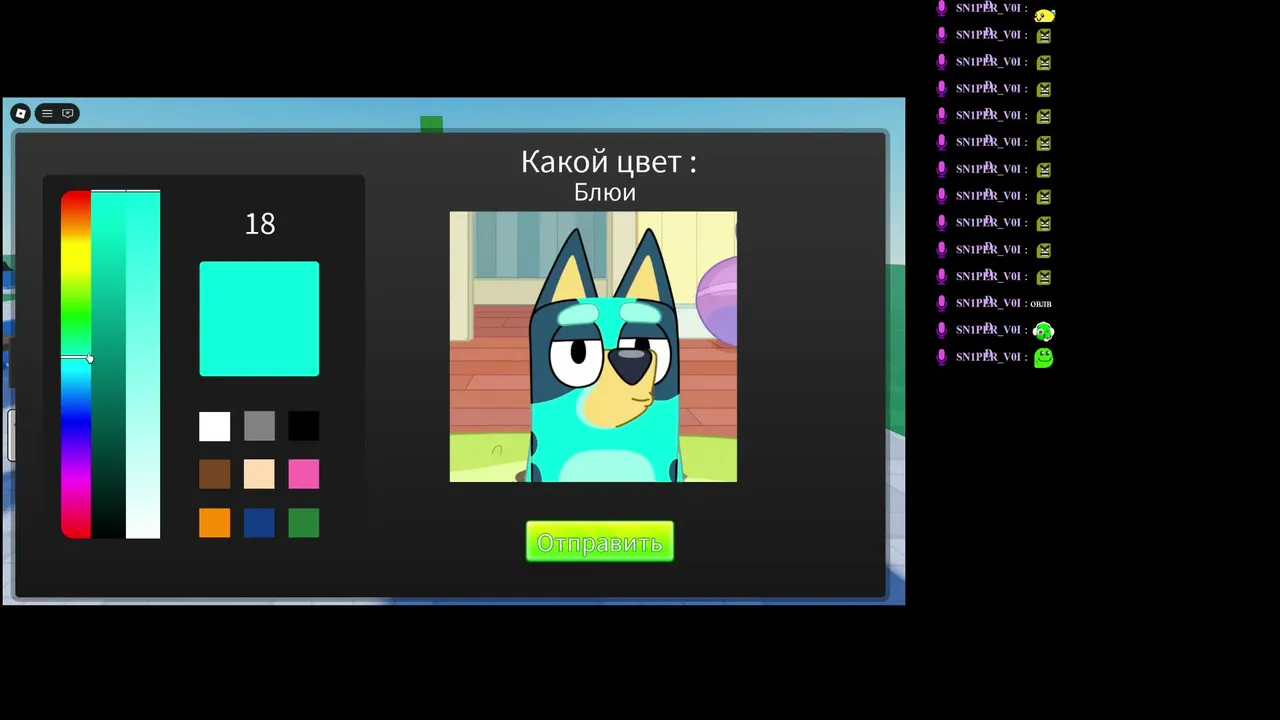The width and height of the screenshot is (1280, 720).
Task: Click the microphone icon beside message "овлв"
Action: pyautogui.click(x=941, y=303)
